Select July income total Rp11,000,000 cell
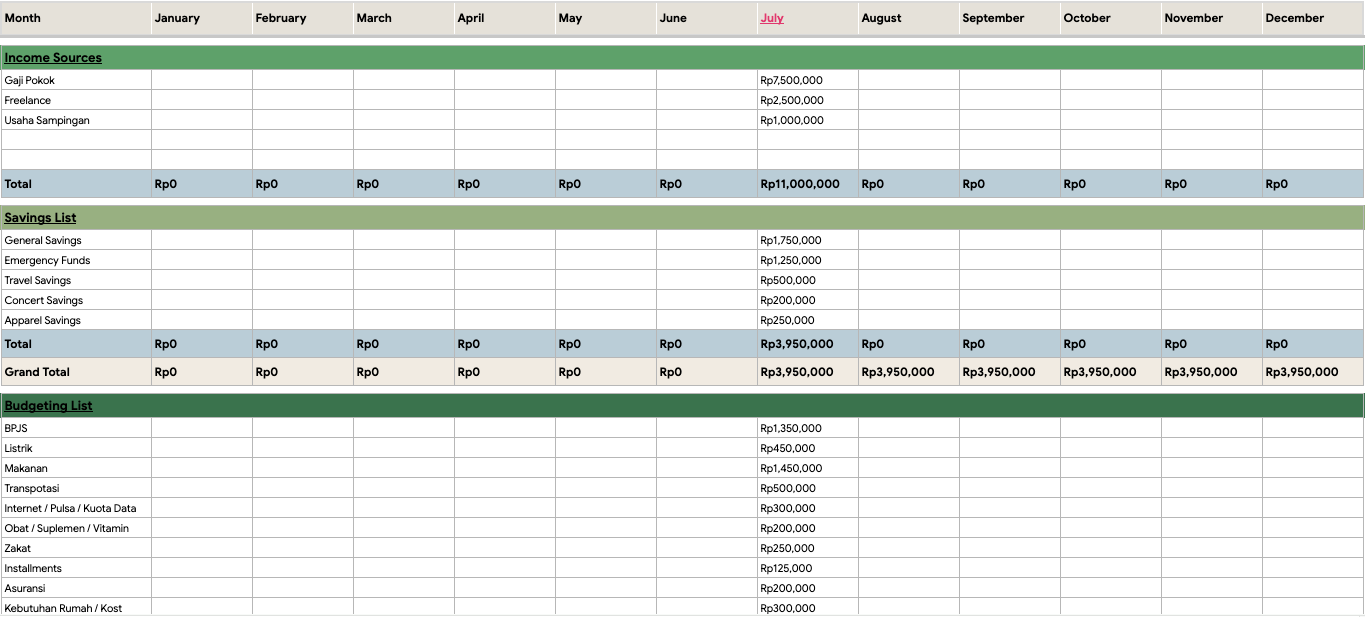The width and height of the screenshot is (1365, 617). click(806, 184)
